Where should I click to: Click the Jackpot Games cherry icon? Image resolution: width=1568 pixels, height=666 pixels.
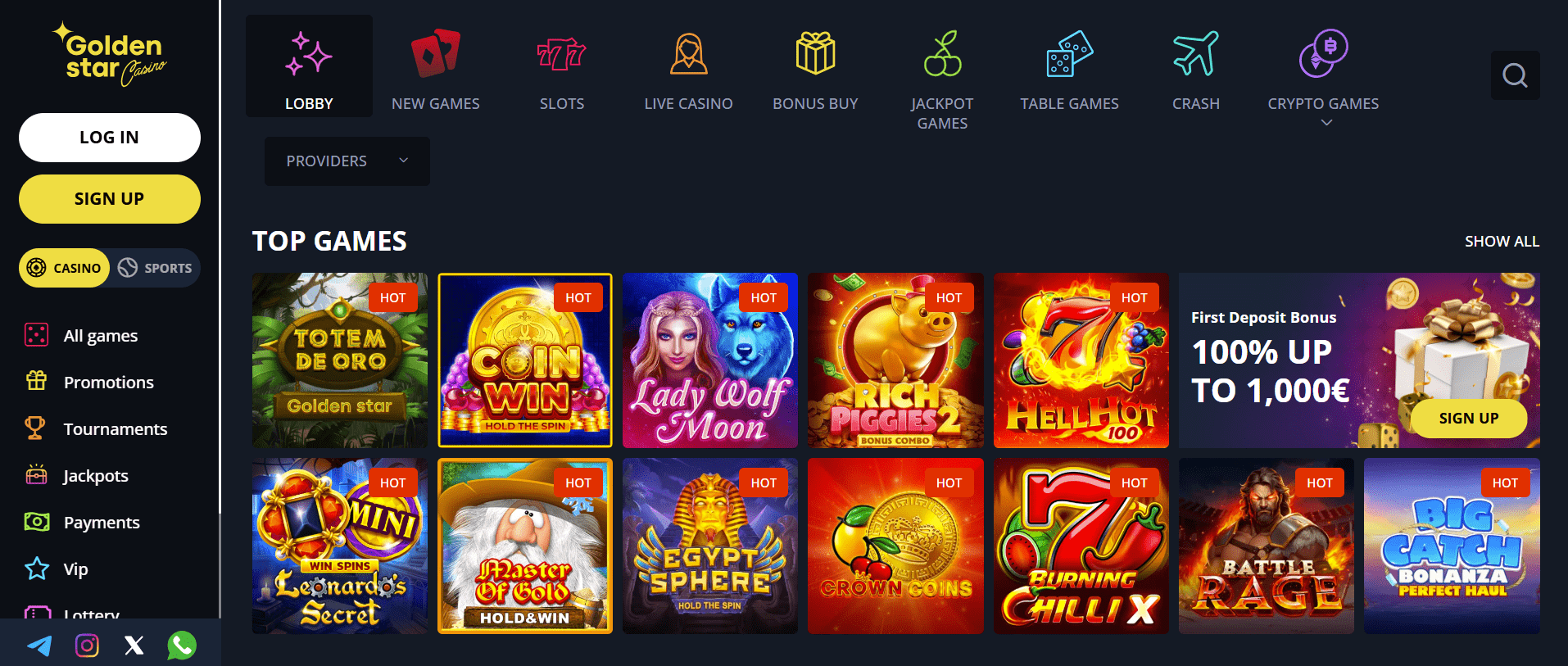coord(942,53)
